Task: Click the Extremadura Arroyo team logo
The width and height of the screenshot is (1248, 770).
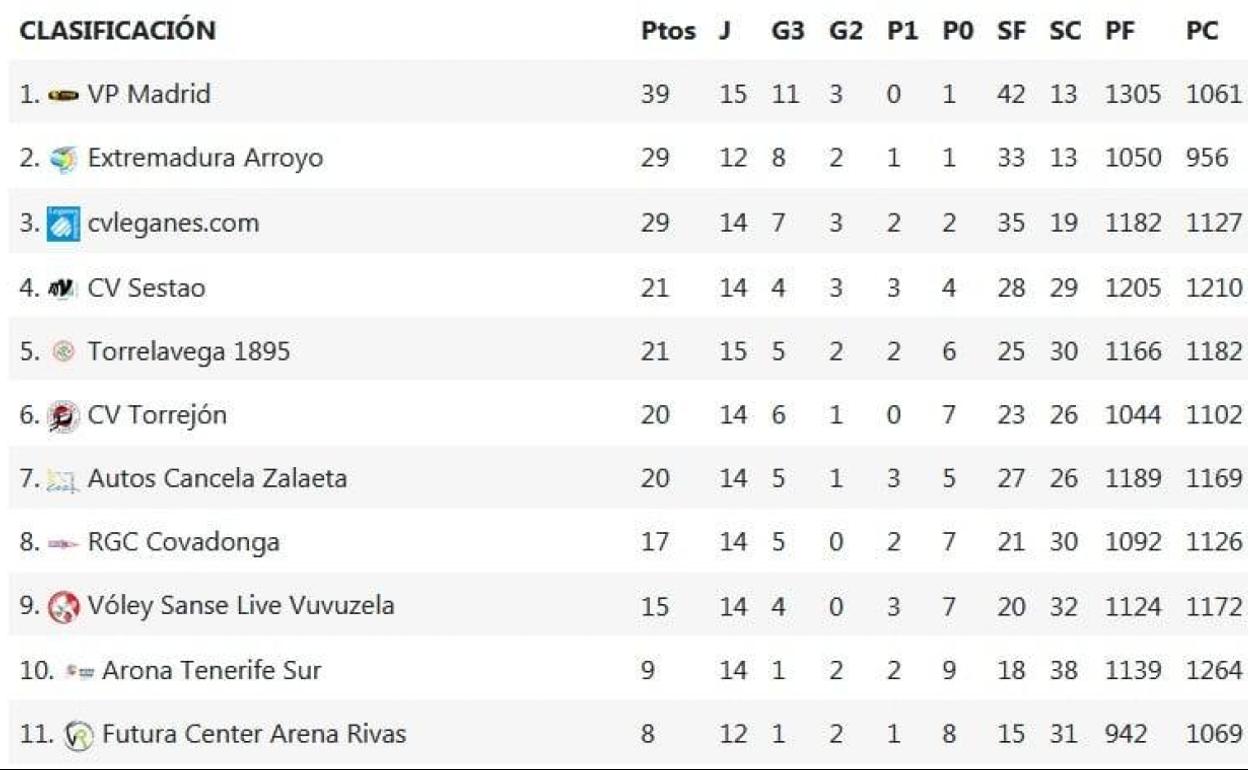Action: point(63,159)
